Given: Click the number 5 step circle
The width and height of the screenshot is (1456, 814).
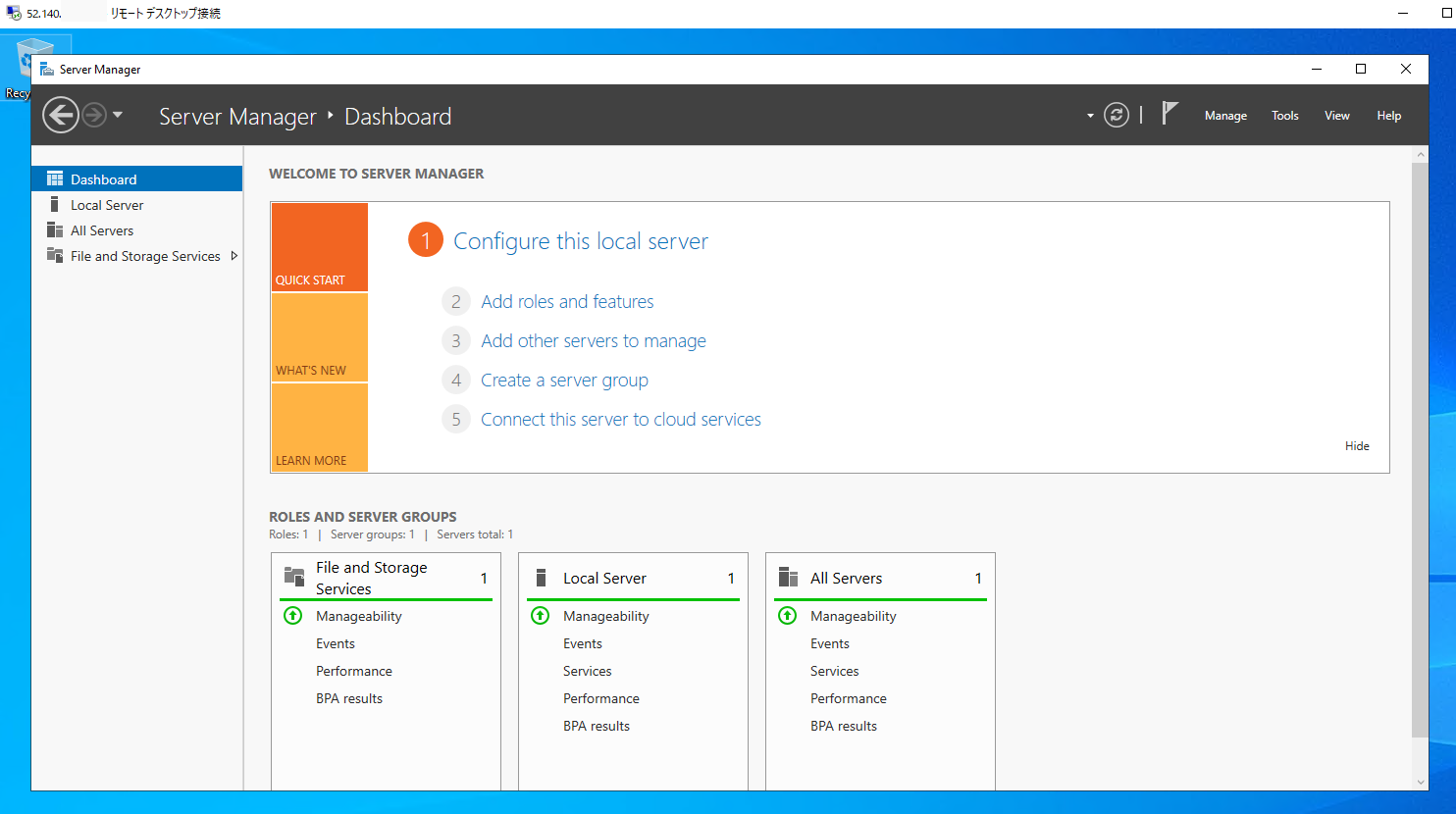Looking at the screenshot, I should point(456,419).
